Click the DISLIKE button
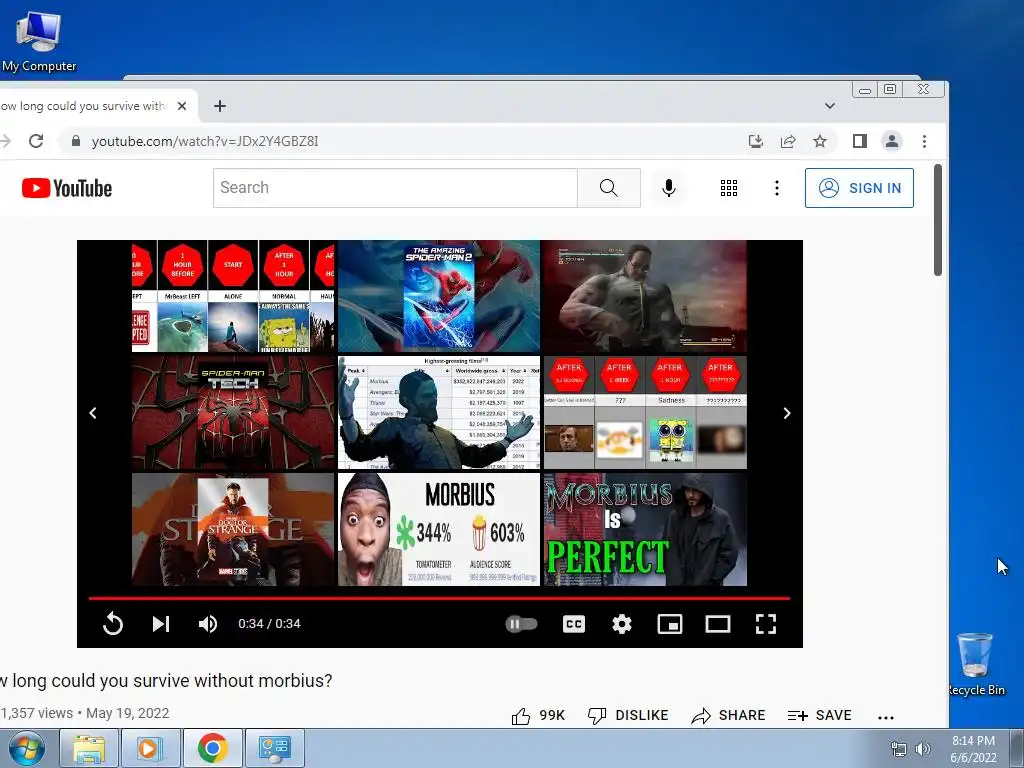The width and height of the screenshot is (1024, 768). coord(628,716)
